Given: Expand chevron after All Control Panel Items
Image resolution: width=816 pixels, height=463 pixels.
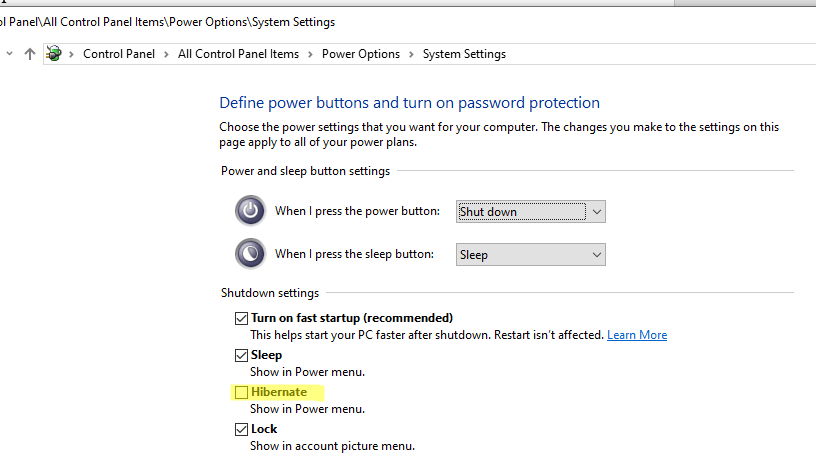Looking at the screenshot, I should 310,54.
